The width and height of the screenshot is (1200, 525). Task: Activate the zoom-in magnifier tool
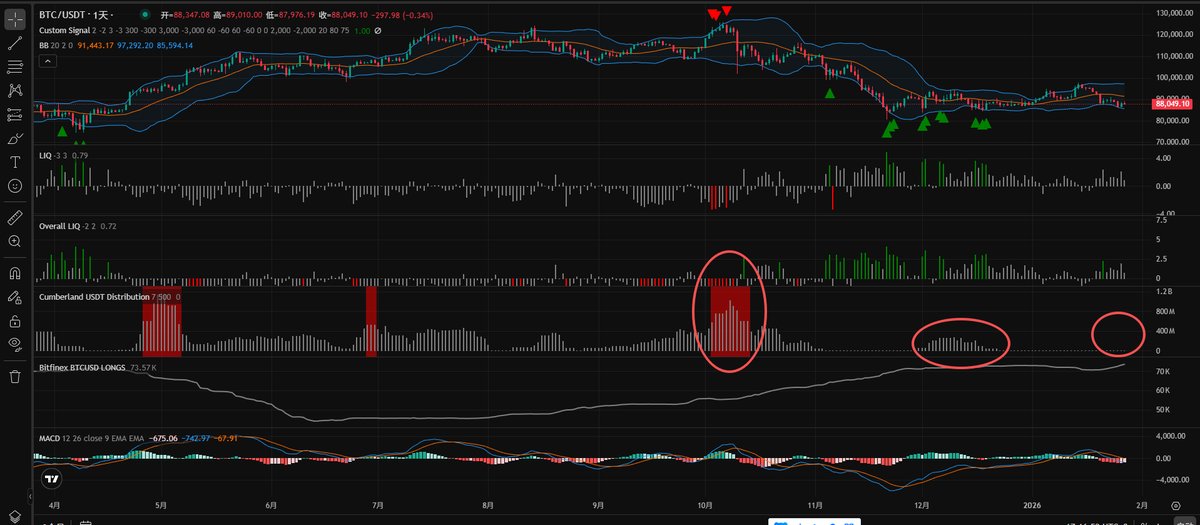pyautogui.click(x=15, y=241)
